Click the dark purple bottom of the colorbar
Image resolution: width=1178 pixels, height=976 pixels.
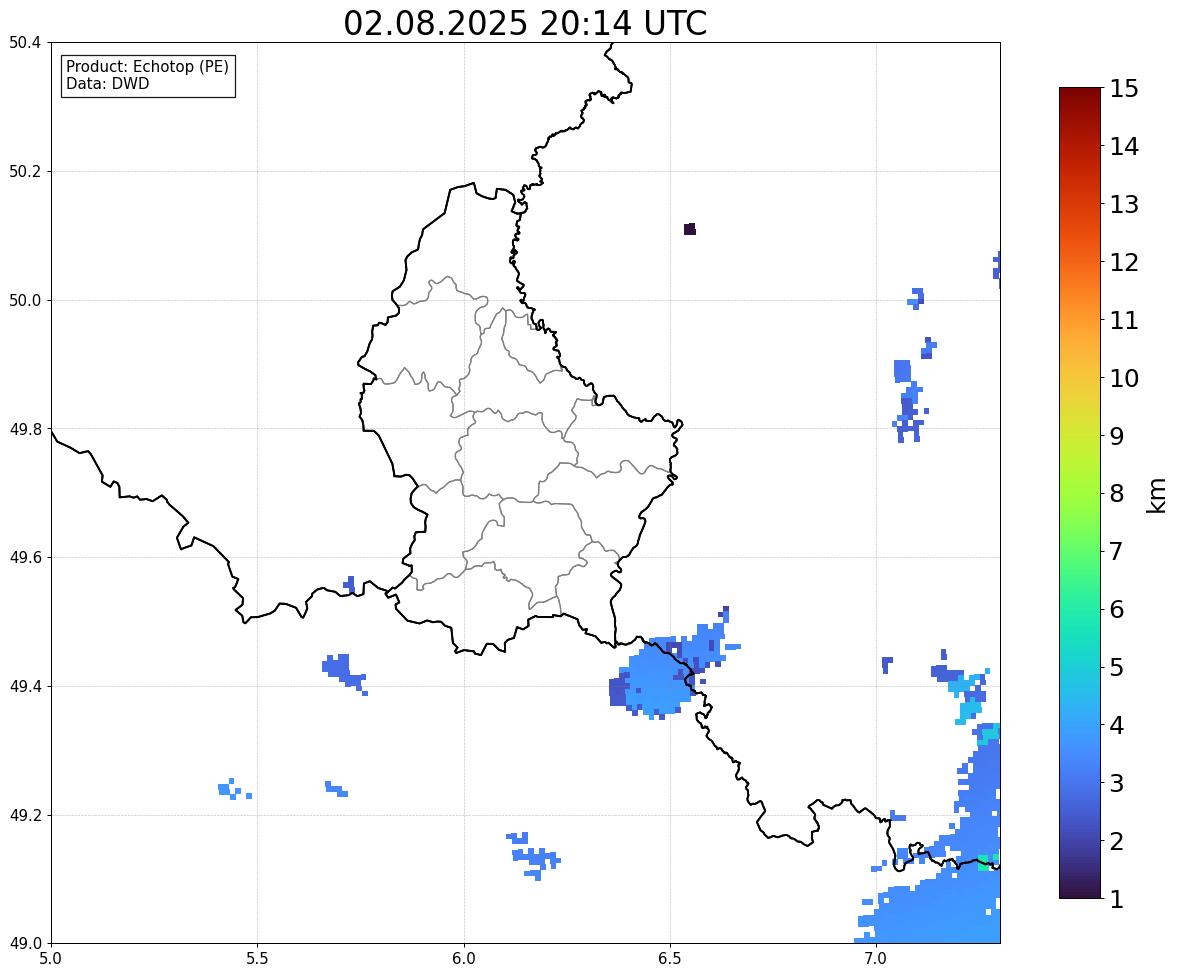(1080, 890)
